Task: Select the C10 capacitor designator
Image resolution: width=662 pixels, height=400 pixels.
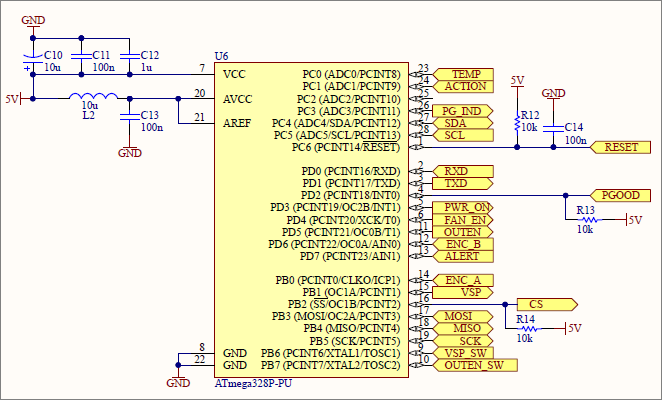Action: point(53,55)
